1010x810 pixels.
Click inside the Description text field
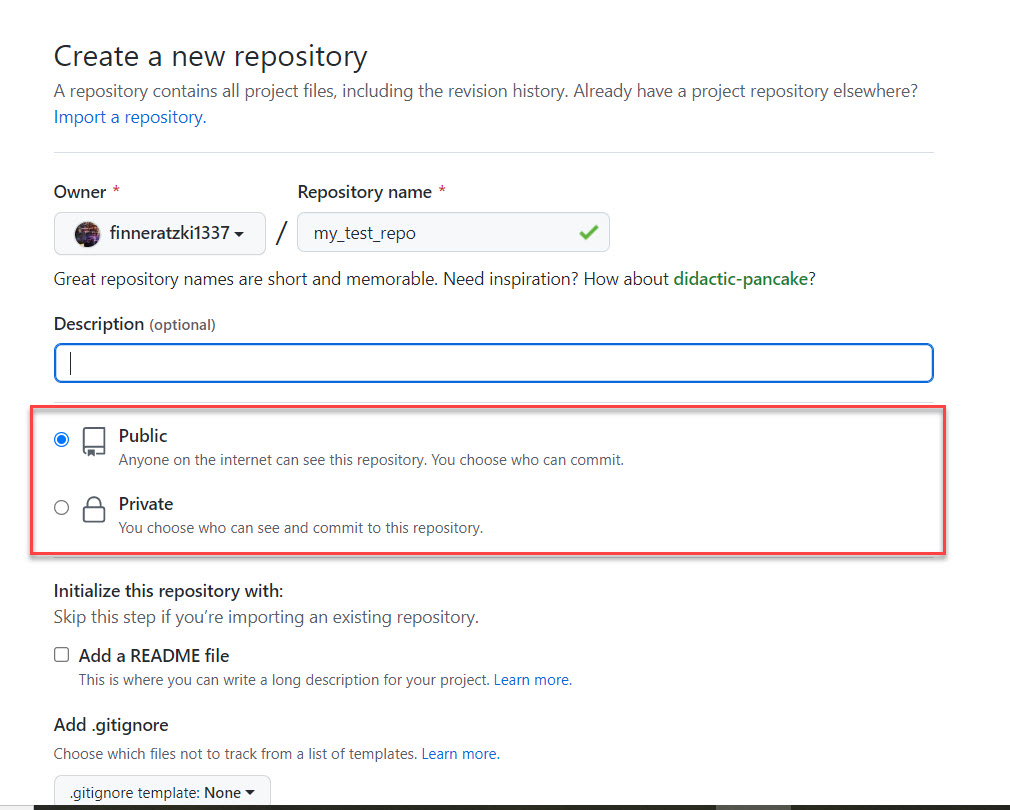[x=493, y=363]
